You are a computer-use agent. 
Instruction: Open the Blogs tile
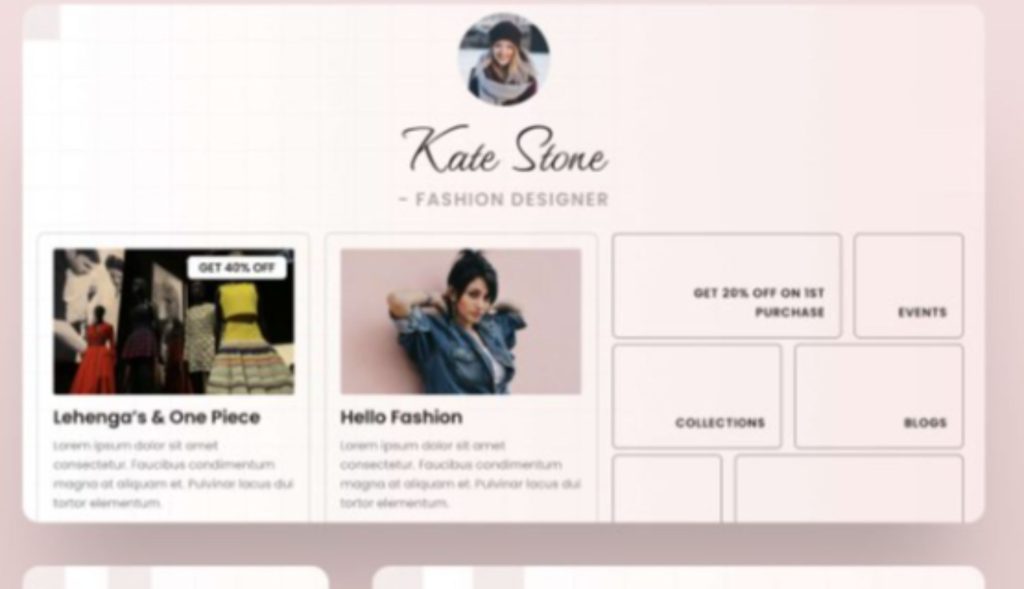[879, 396]
